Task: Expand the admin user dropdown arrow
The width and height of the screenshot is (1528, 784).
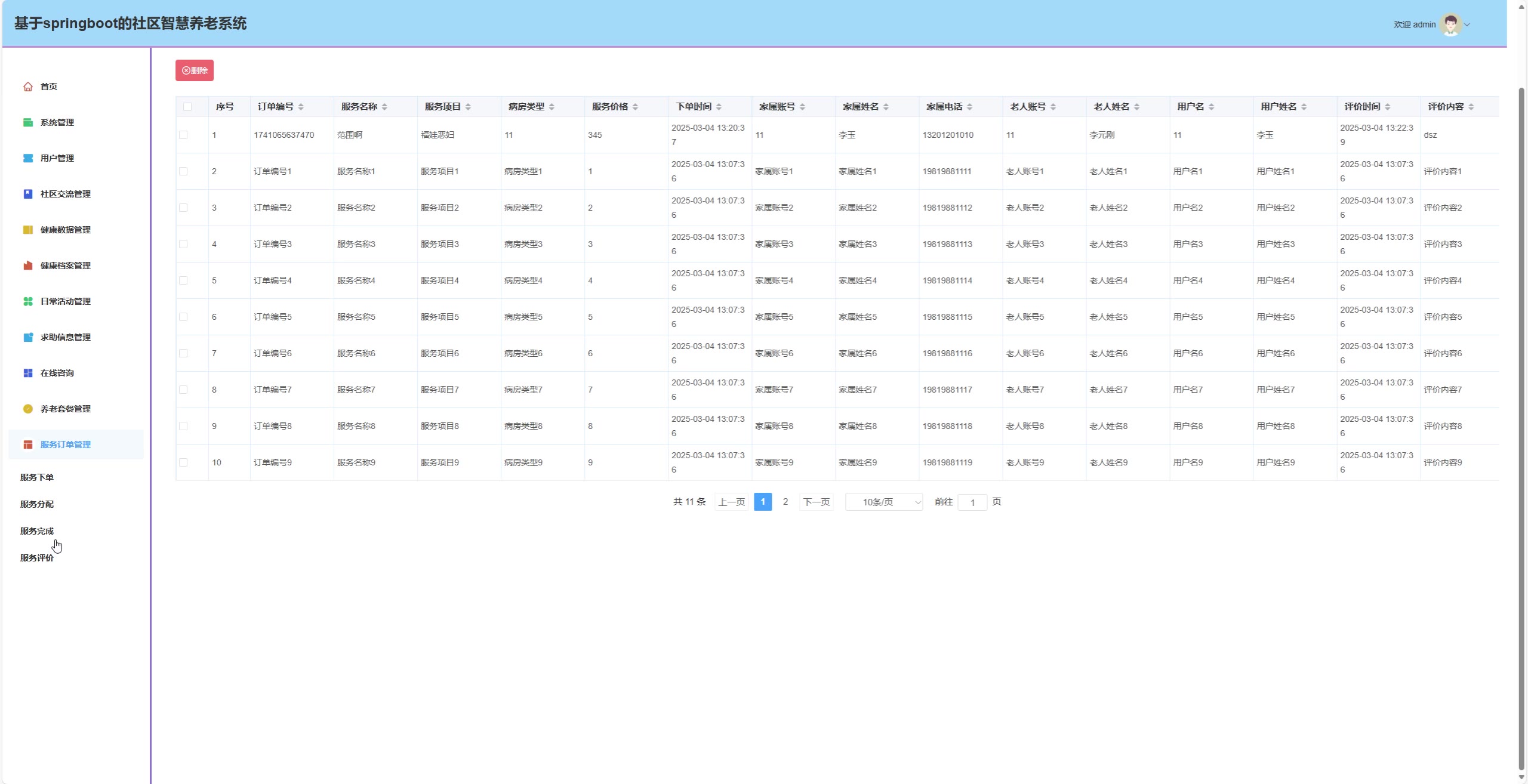Action: point(1467,25)
